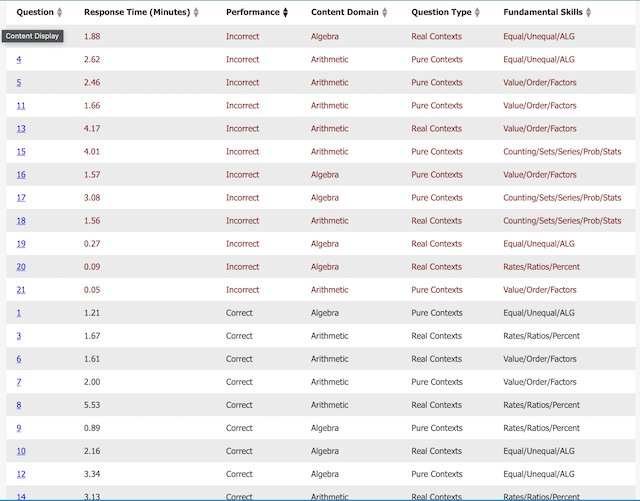The height and width of the screenshot is (501, 640).
Task: Click the Content Domain header text
Action: [x=345, y=12]
